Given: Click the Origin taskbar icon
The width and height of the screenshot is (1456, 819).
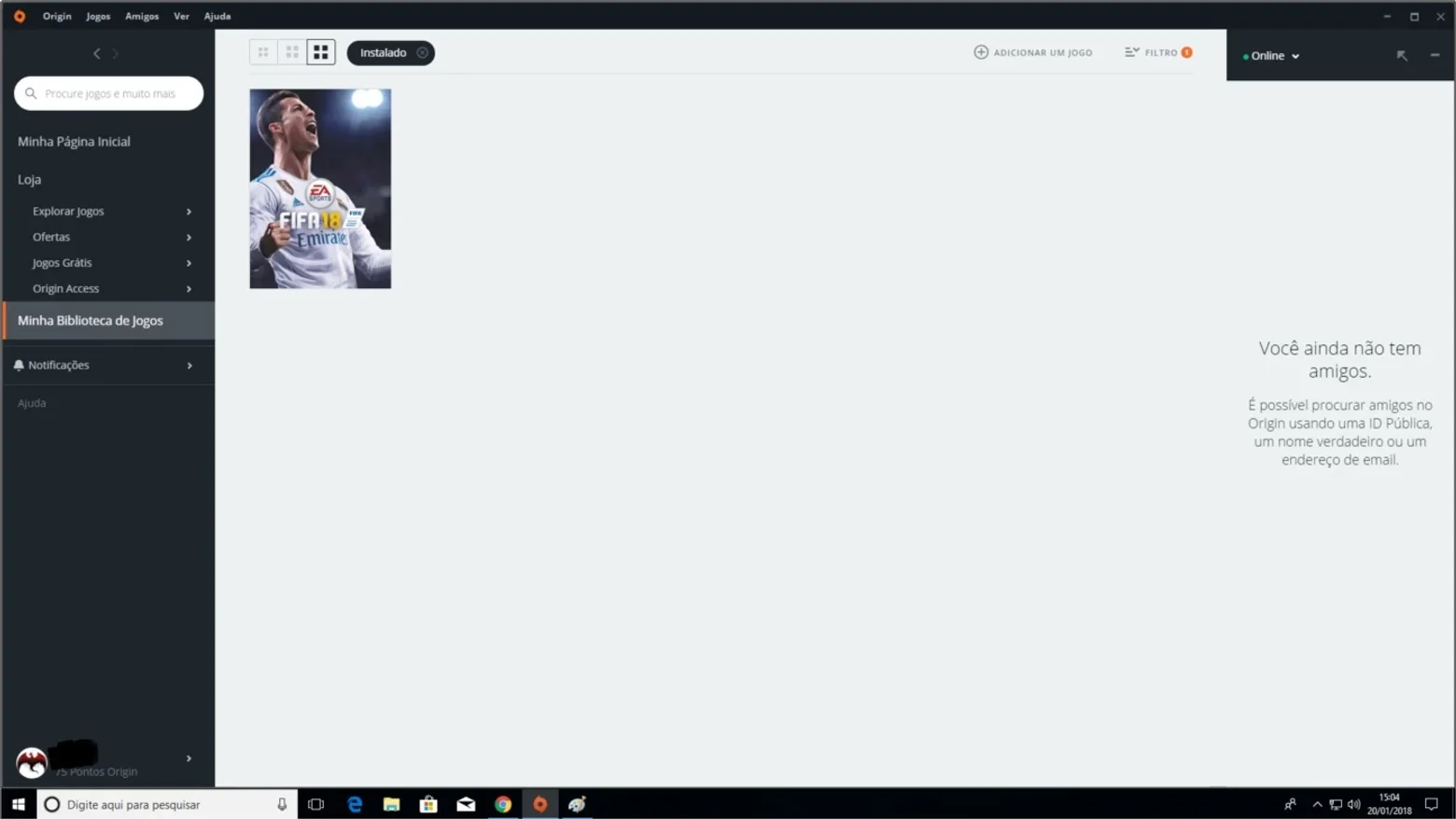Looking at the screenshot, I should pos(540,804).
